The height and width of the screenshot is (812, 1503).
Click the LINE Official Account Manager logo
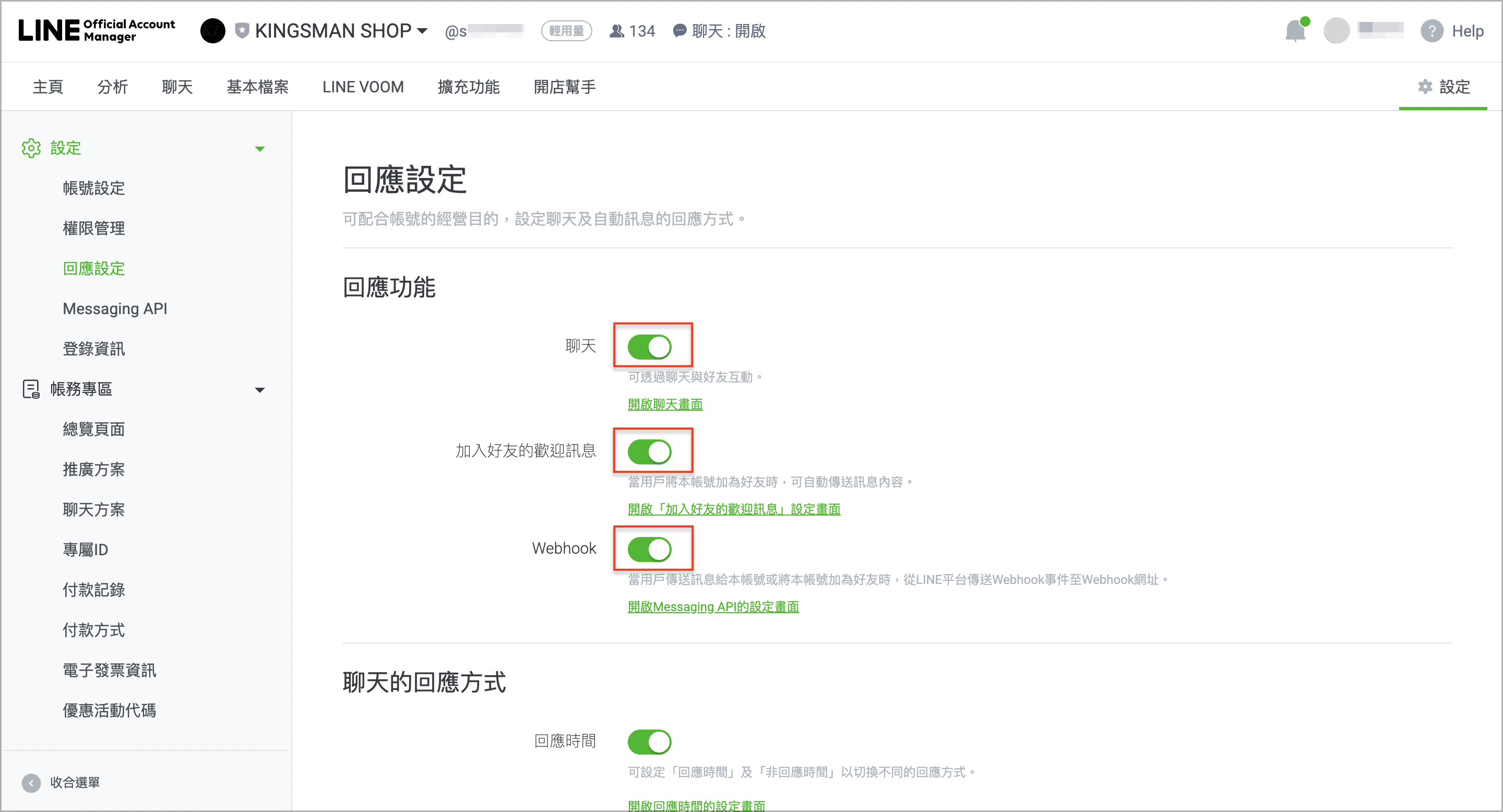click(96, 30)
